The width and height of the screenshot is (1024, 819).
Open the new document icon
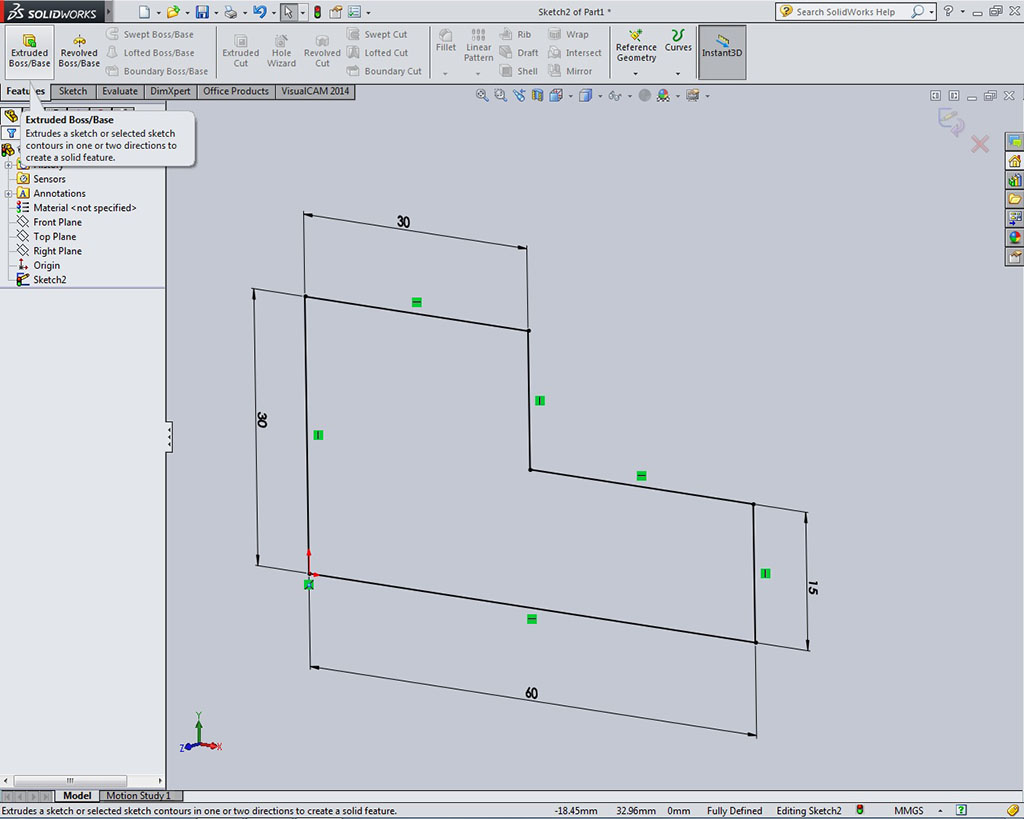(x=144, y=12)
